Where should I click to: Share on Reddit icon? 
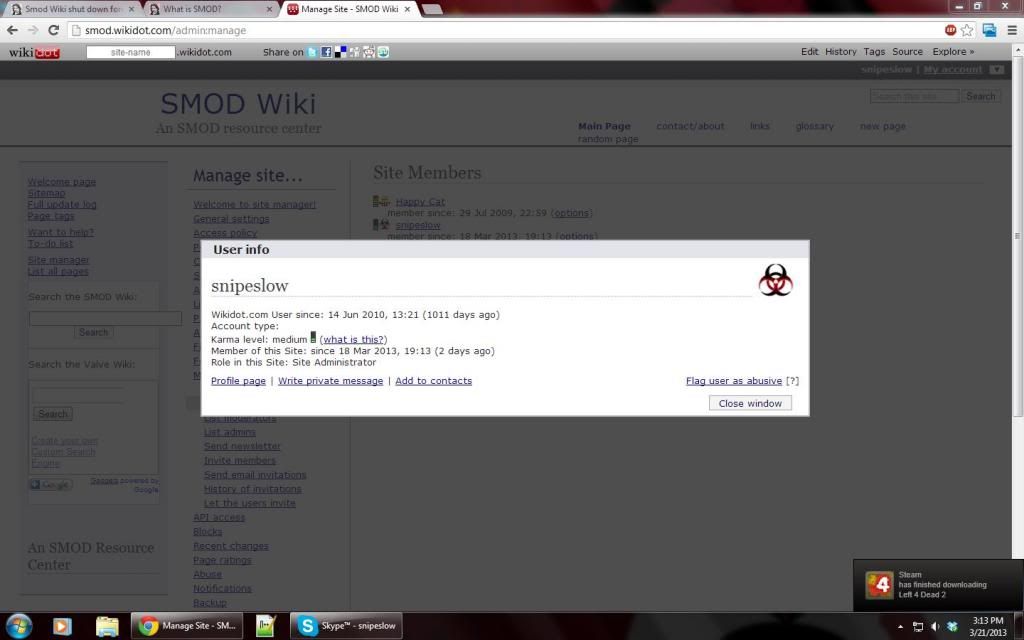click(369, 52)
